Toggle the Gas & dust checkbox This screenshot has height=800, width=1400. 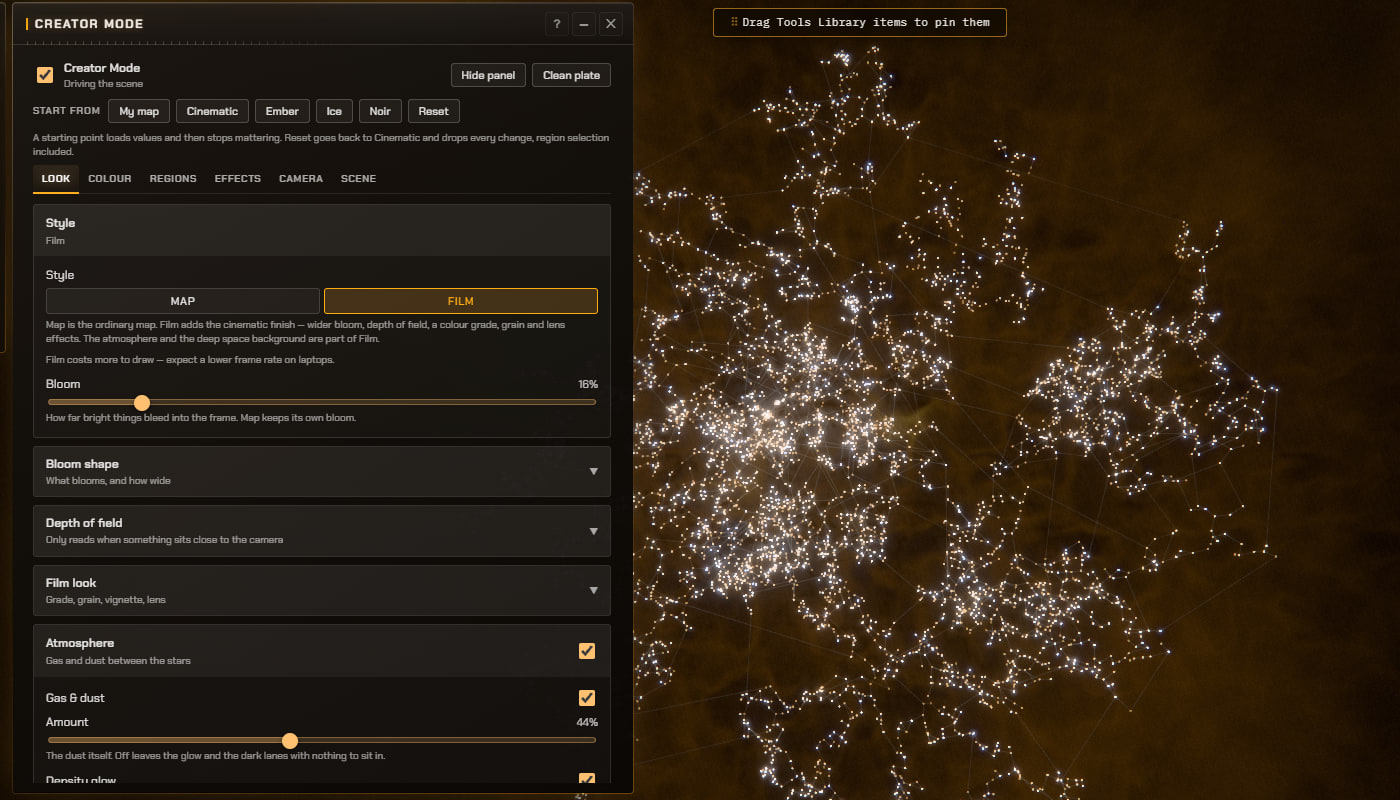pyautogui.click(x=587, y=698)
